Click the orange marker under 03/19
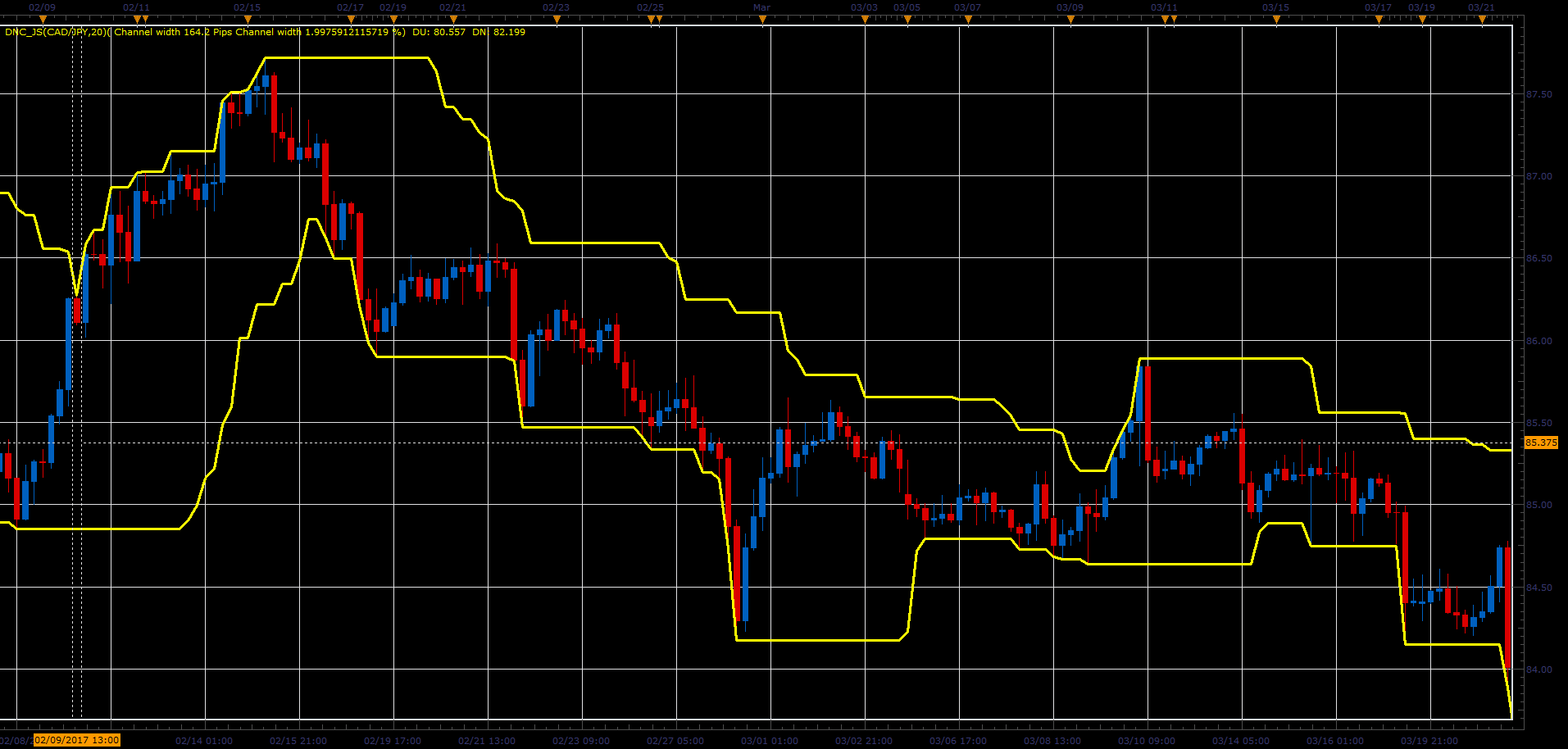Screen dimensions: 1568x749 pos(1422,20)
